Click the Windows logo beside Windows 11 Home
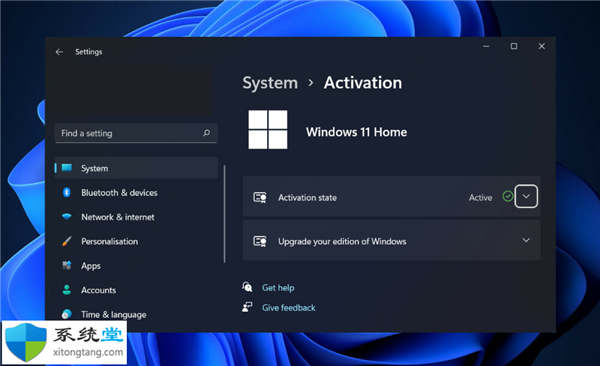 268,130
